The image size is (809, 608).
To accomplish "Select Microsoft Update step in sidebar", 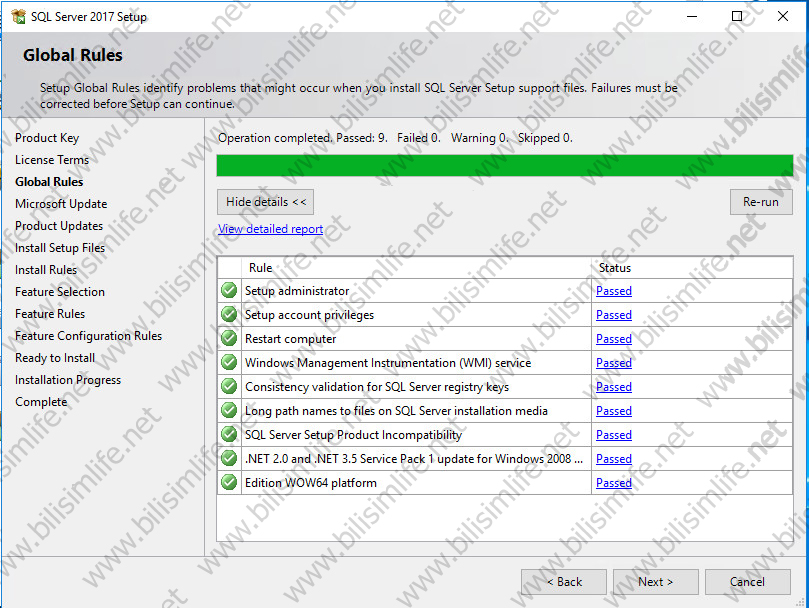I will 61,204.
